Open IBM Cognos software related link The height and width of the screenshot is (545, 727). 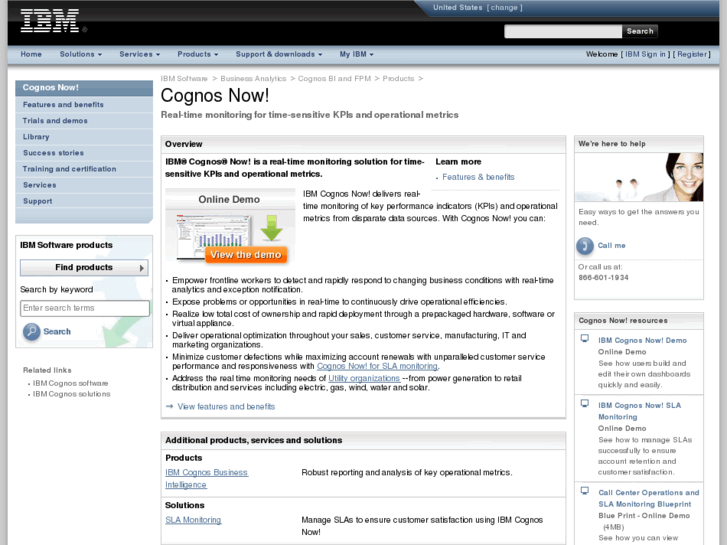pyautogui.click(x=70, y=383)
